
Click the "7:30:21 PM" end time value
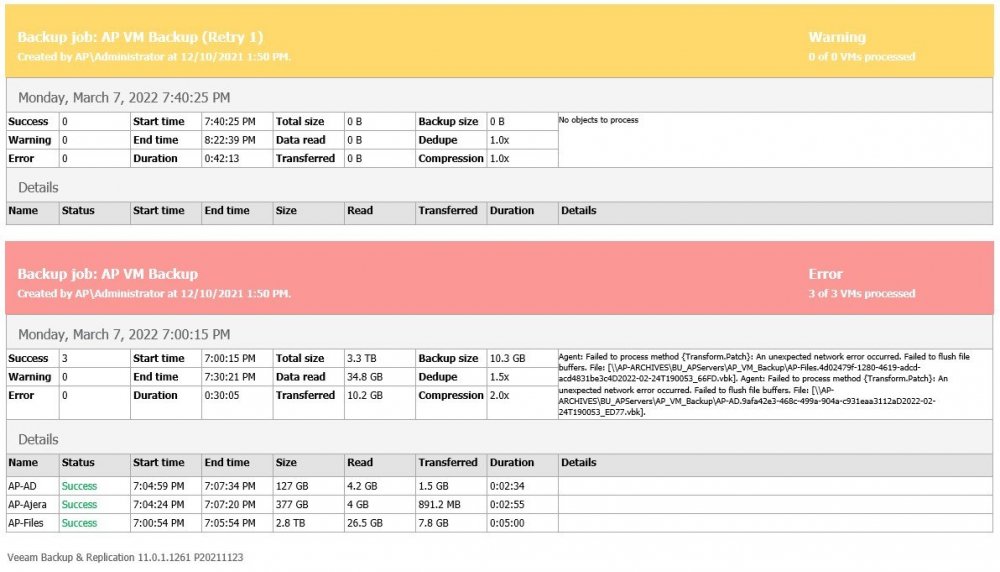(x=230, y=377)
